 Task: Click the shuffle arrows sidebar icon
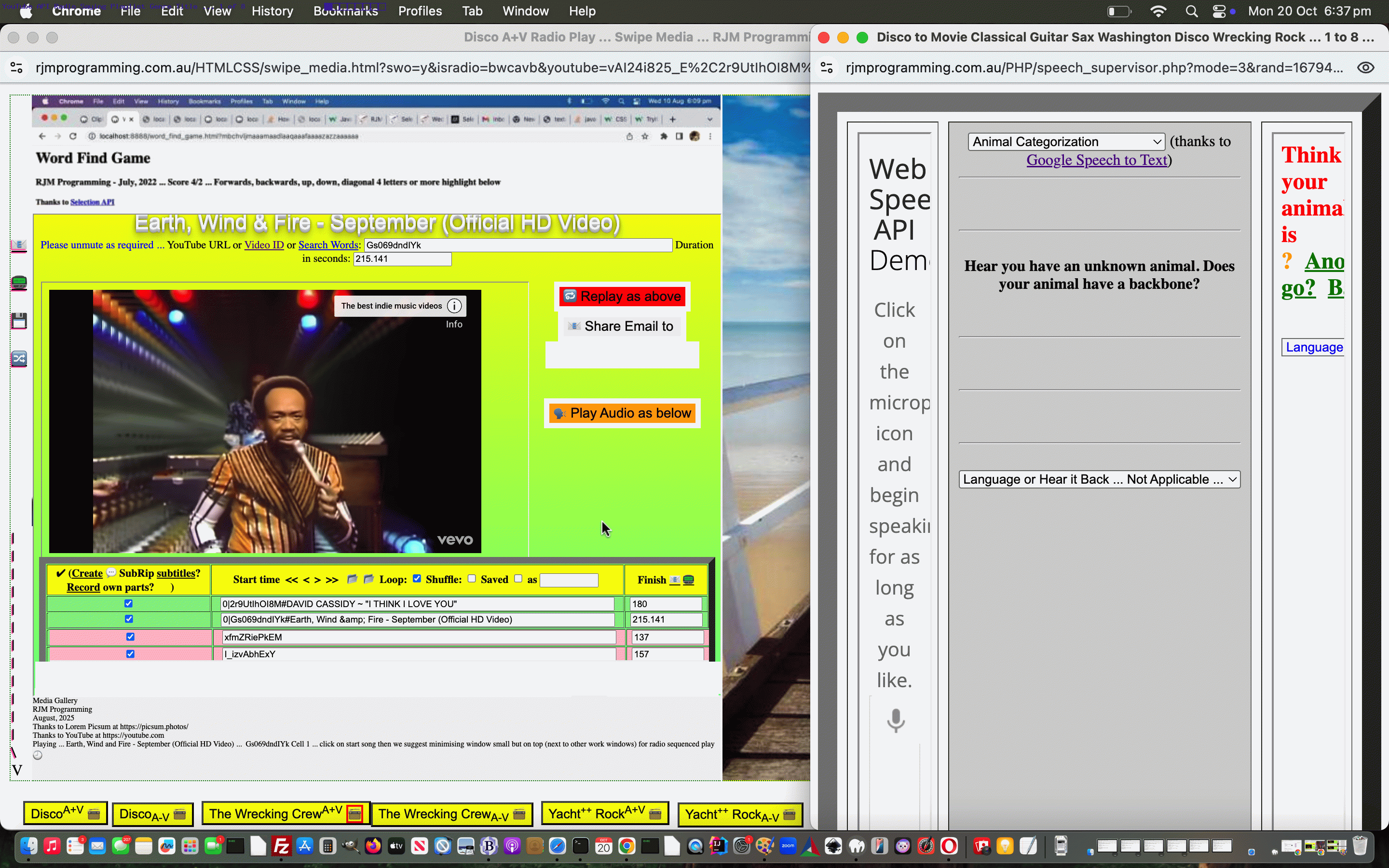19,359
